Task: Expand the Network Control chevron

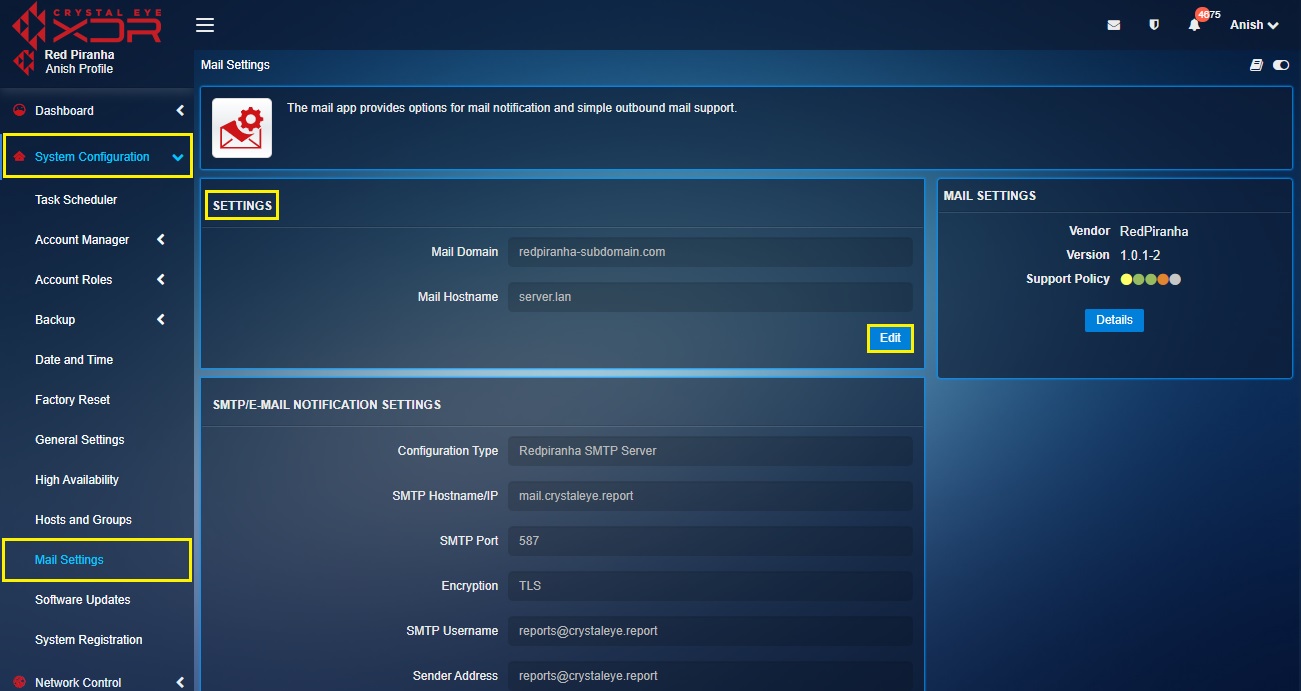Action: (180, 682)
